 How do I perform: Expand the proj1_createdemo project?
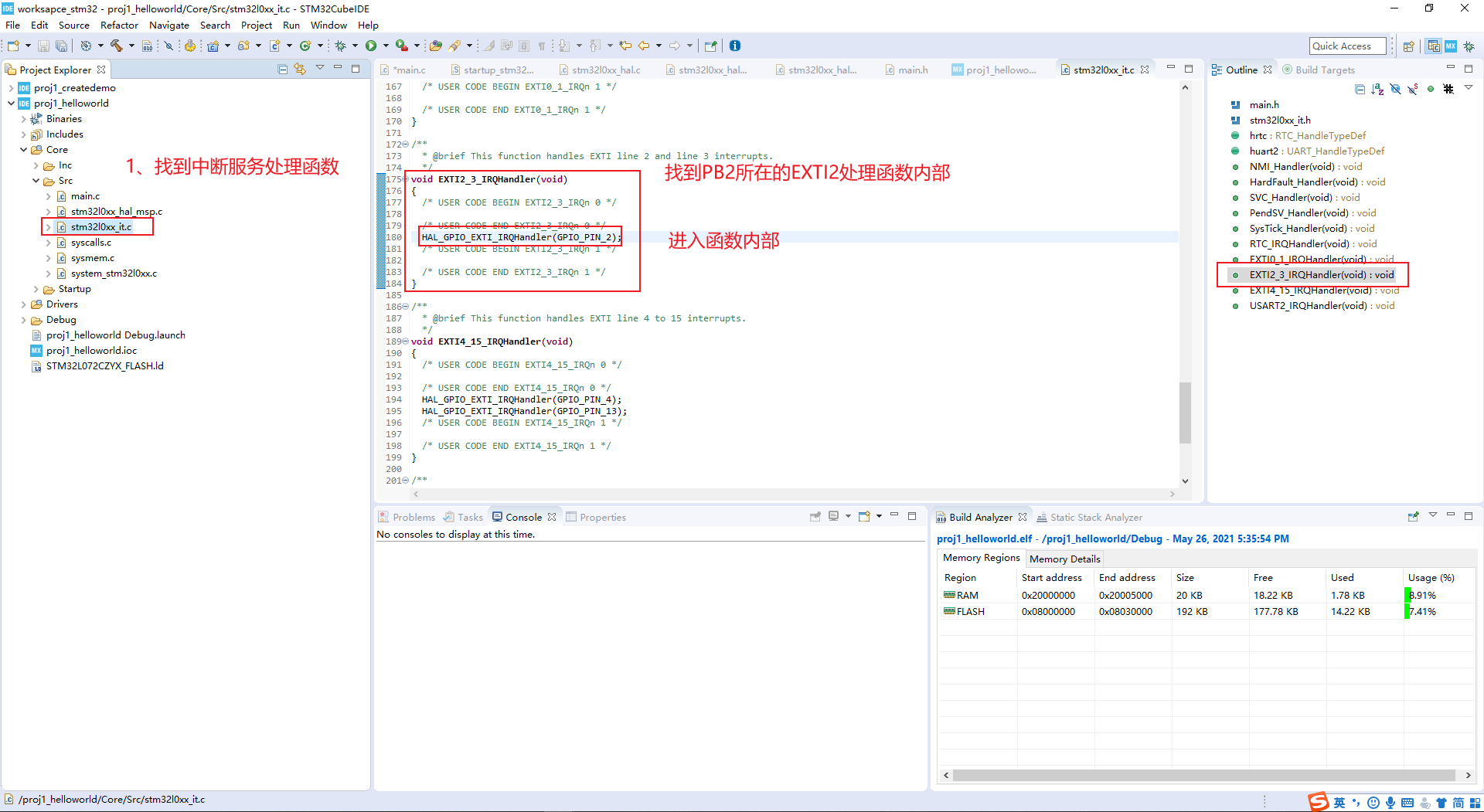11,88
